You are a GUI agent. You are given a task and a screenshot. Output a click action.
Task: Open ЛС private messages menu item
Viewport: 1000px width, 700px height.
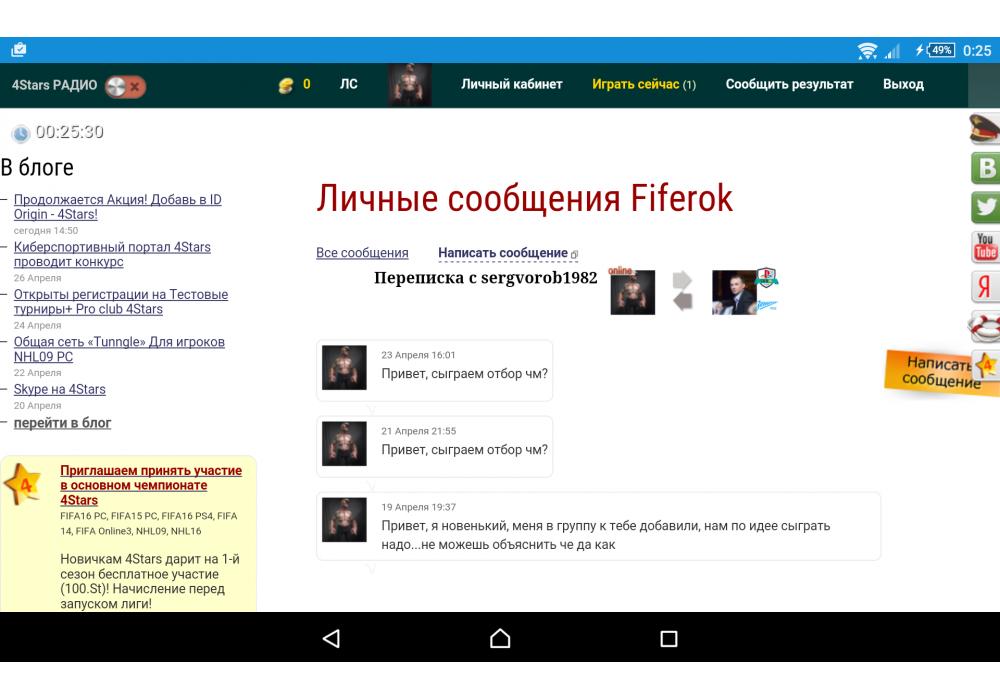coord(348,85)
